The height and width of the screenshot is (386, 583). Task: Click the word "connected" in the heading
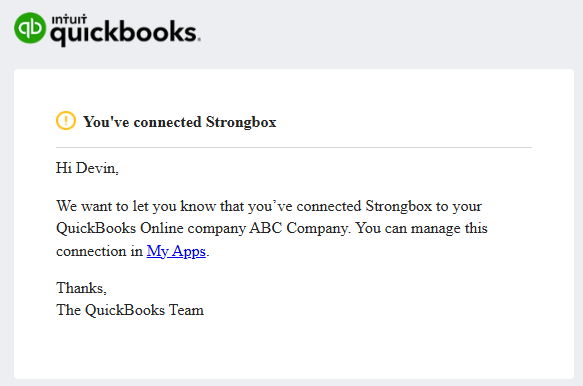[167, 122]
